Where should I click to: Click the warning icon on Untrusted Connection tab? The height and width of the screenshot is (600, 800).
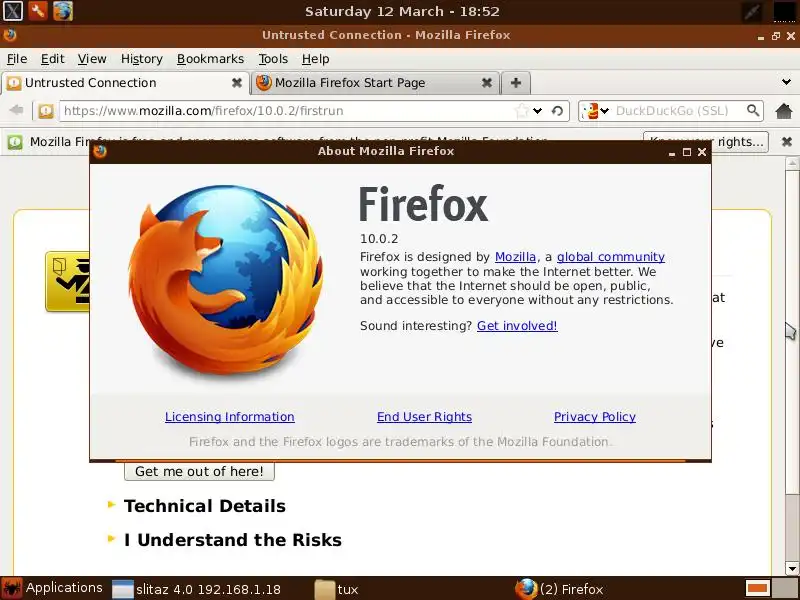point(14,83)
